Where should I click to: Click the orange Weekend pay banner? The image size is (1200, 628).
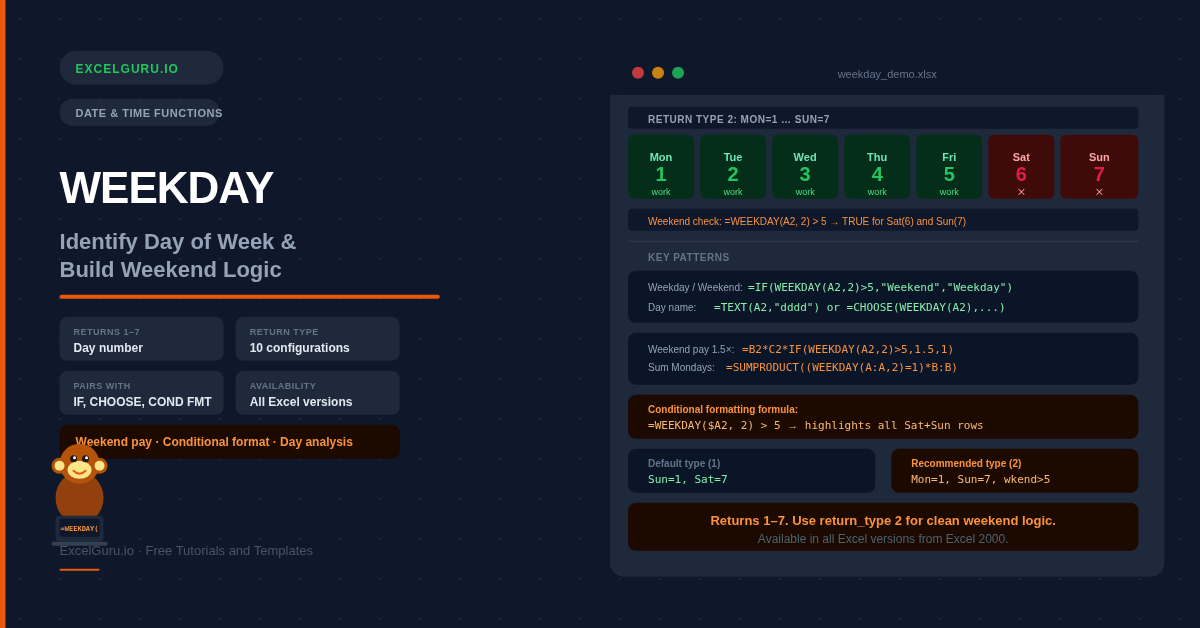[229, 442]
